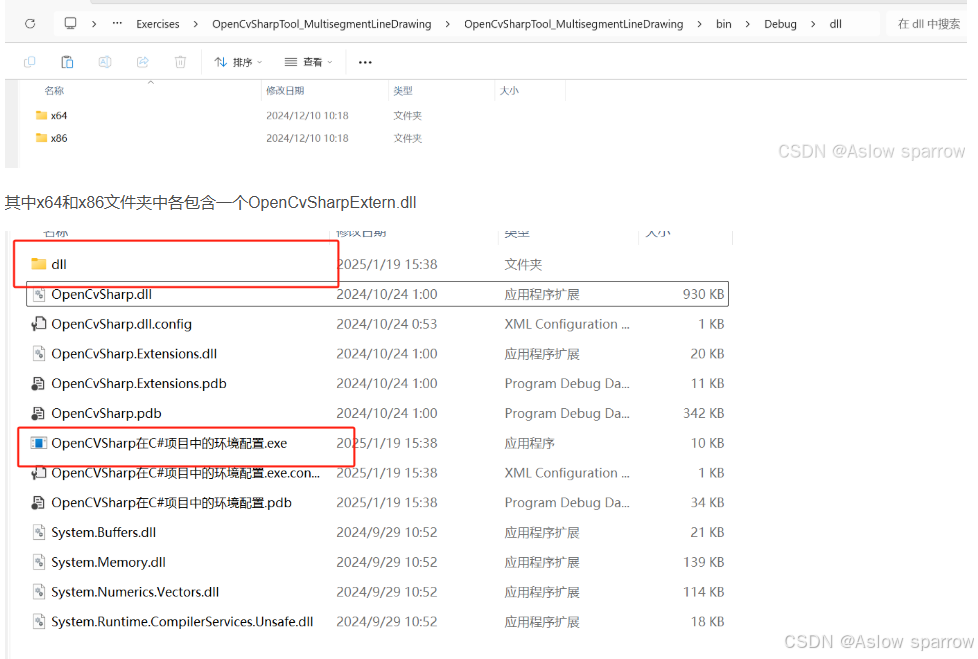Image resolution: width=978 pixels, height=659 pixels.
Task: Click file name OpenCvSharp.pdb
Action: tap(107, 413)
